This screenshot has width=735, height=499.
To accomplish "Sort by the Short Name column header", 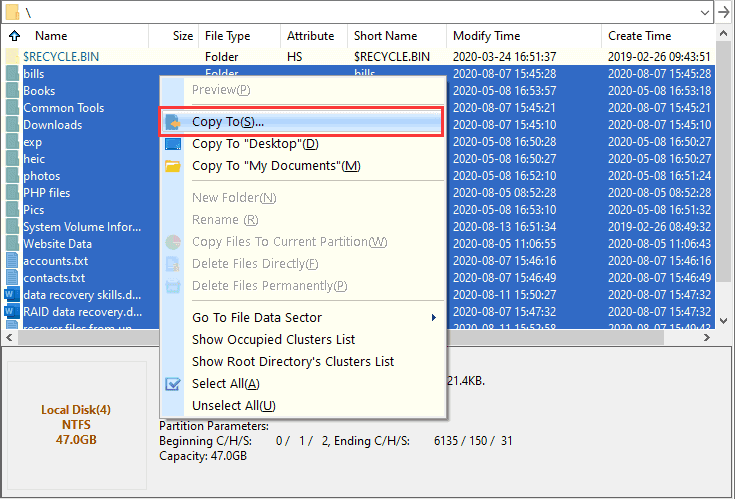I will tap(386, 36).
